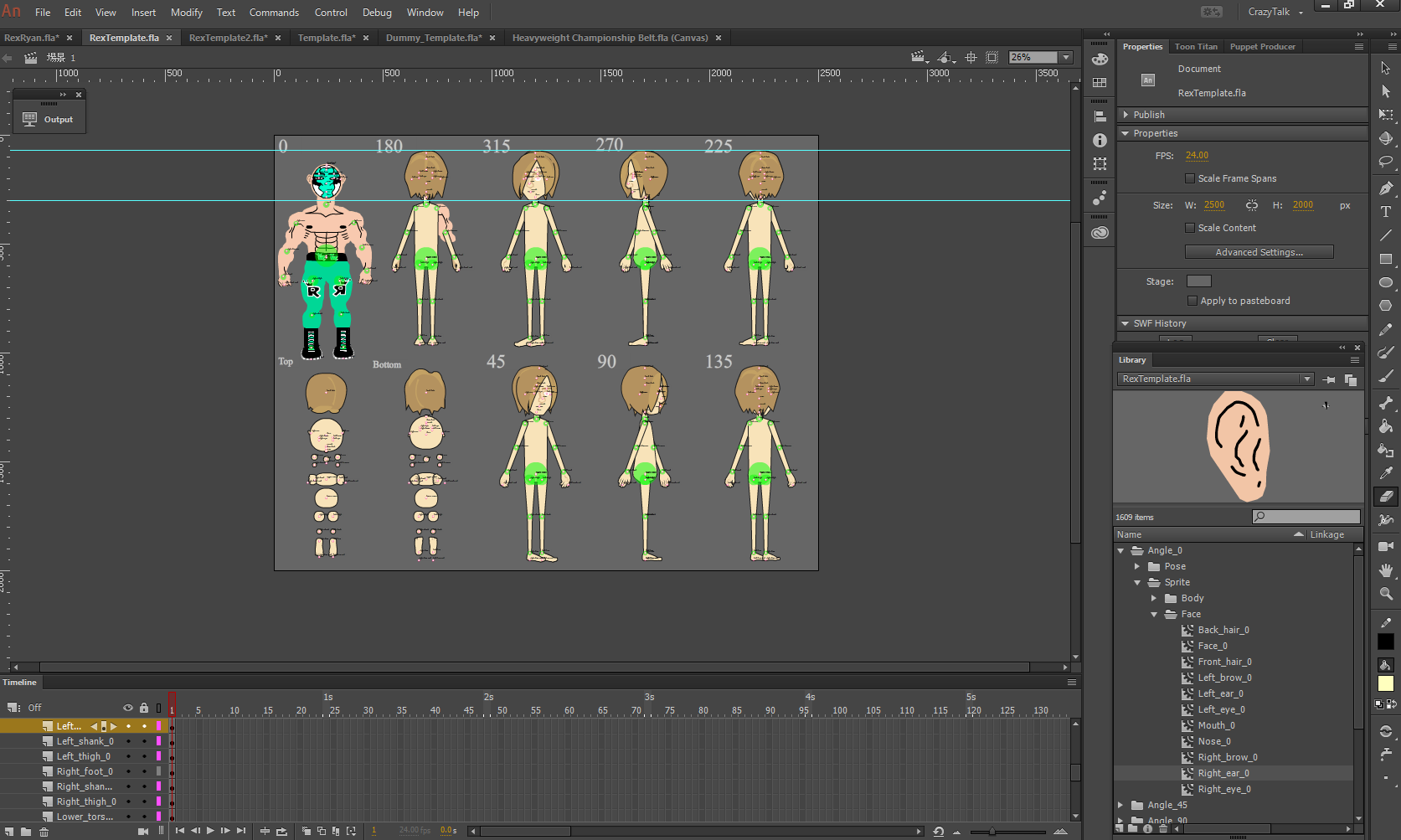This screenshot has height=840, width=1401.
Task: Expand the Body folder in Library
Action: click(1154, 598)
